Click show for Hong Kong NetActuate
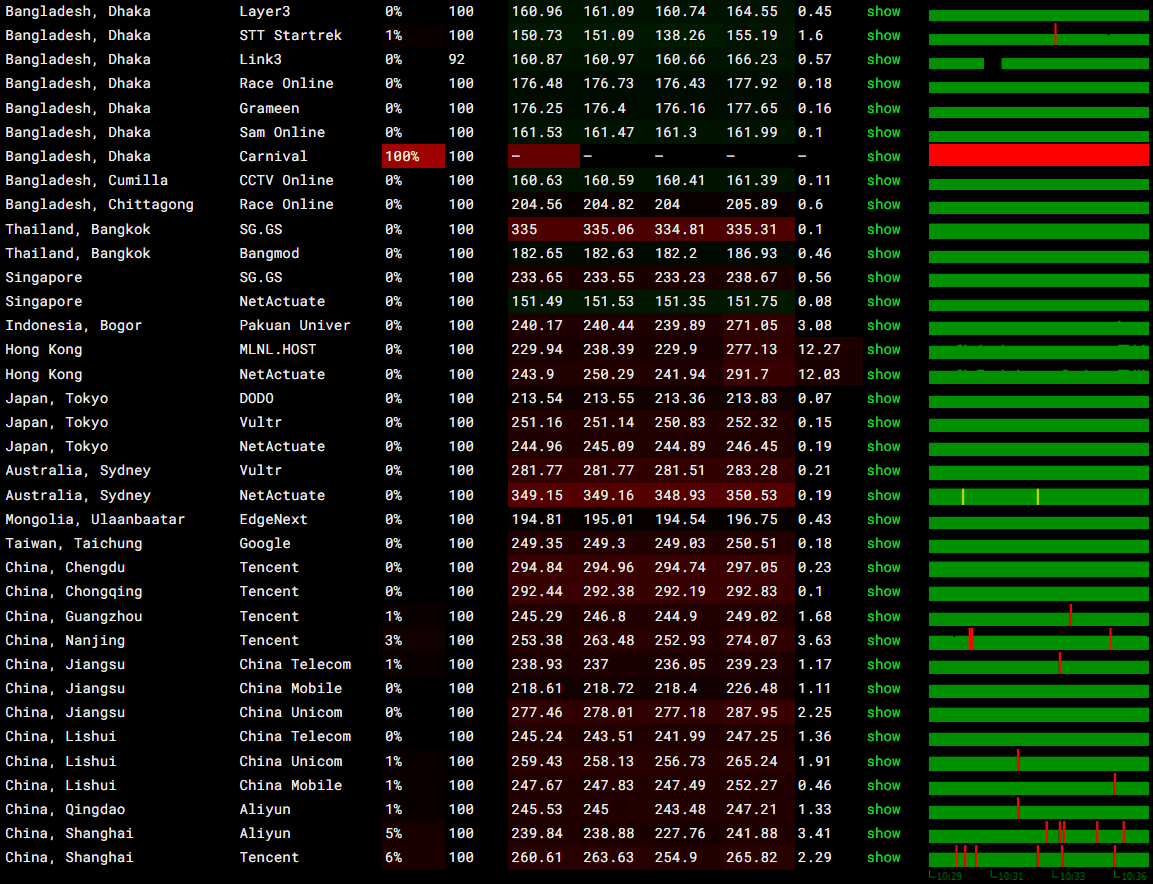Viewport: 1153px width, 884px height. pos(883,374)
